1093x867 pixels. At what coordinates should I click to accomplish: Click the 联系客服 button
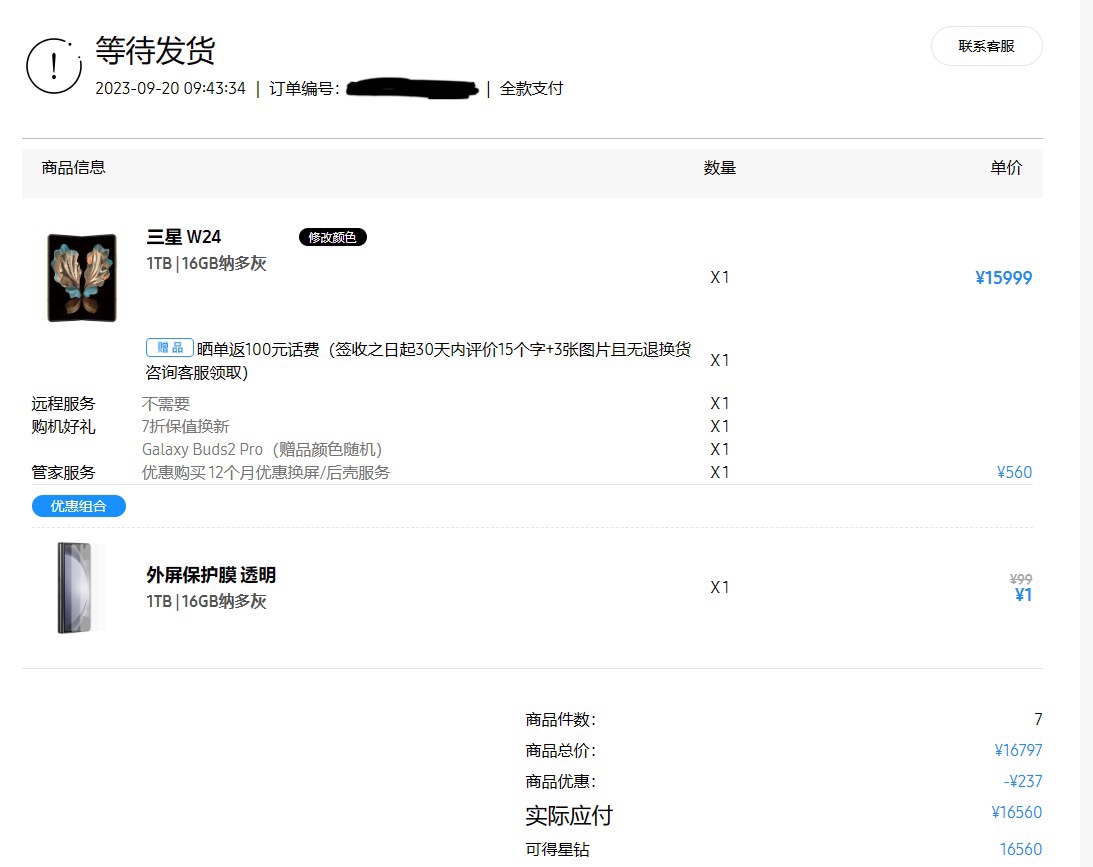[986, 46]
